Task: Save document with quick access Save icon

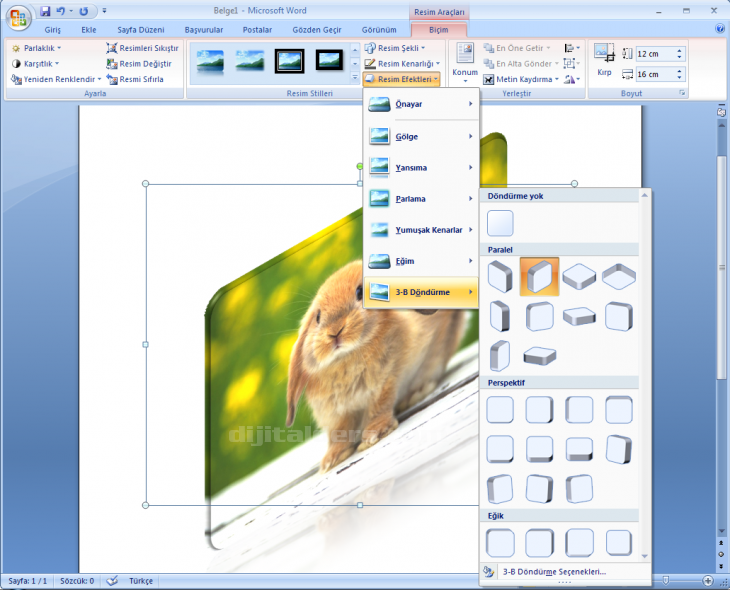Action: 45,11
